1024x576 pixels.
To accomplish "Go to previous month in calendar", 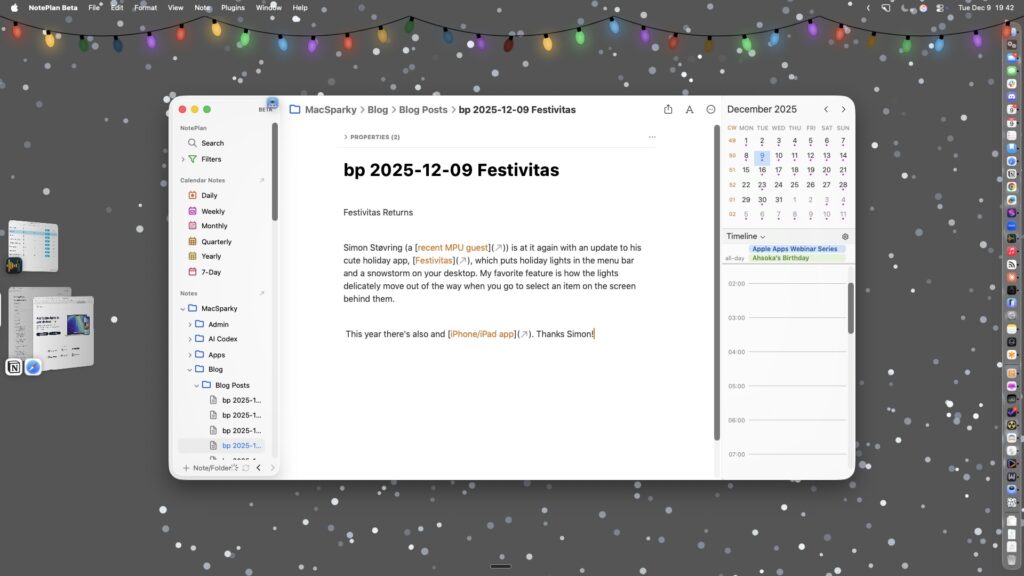I will [x=826, y=110].
